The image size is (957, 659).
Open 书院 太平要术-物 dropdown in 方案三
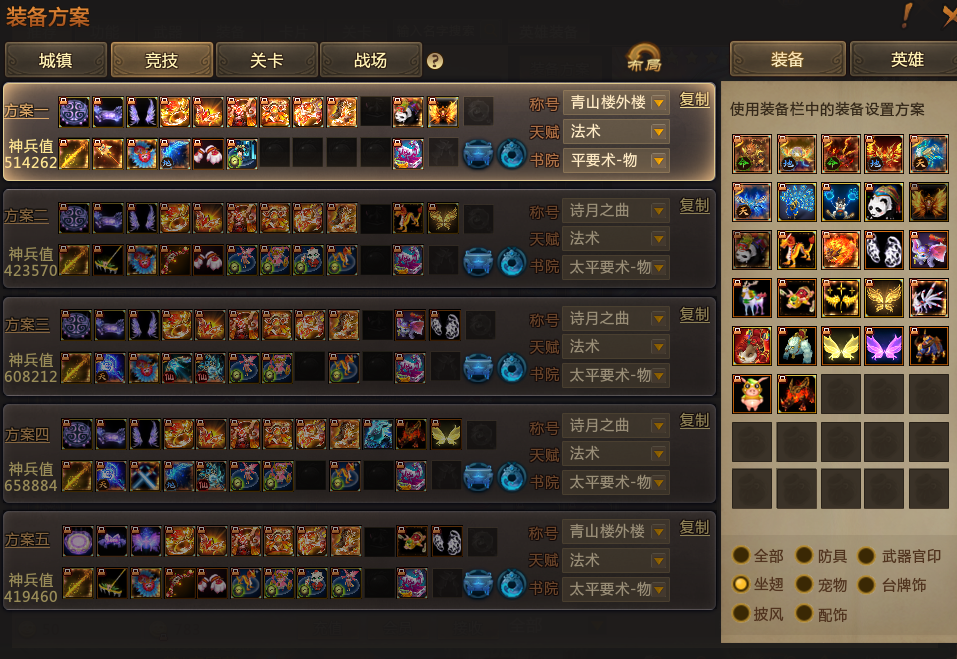click(x=616, y=375)
